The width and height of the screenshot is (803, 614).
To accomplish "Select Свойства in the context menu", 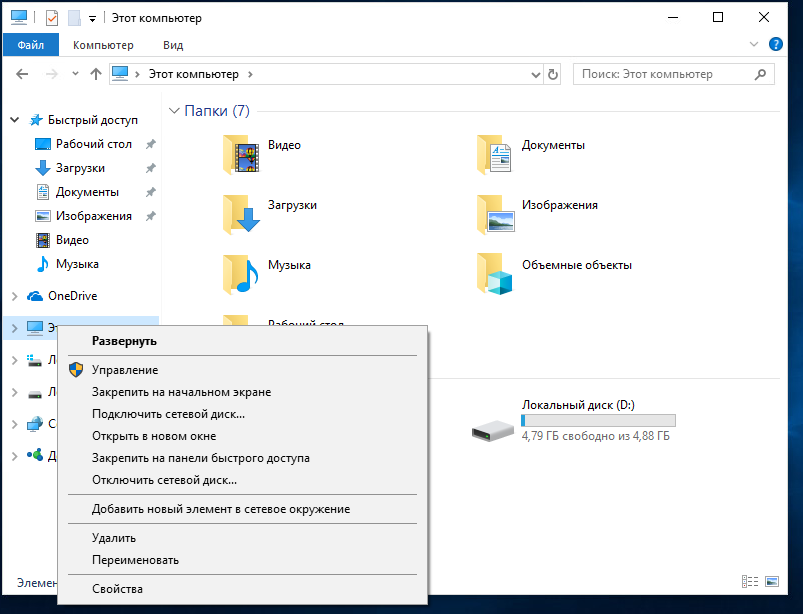I will pos(117,589).
